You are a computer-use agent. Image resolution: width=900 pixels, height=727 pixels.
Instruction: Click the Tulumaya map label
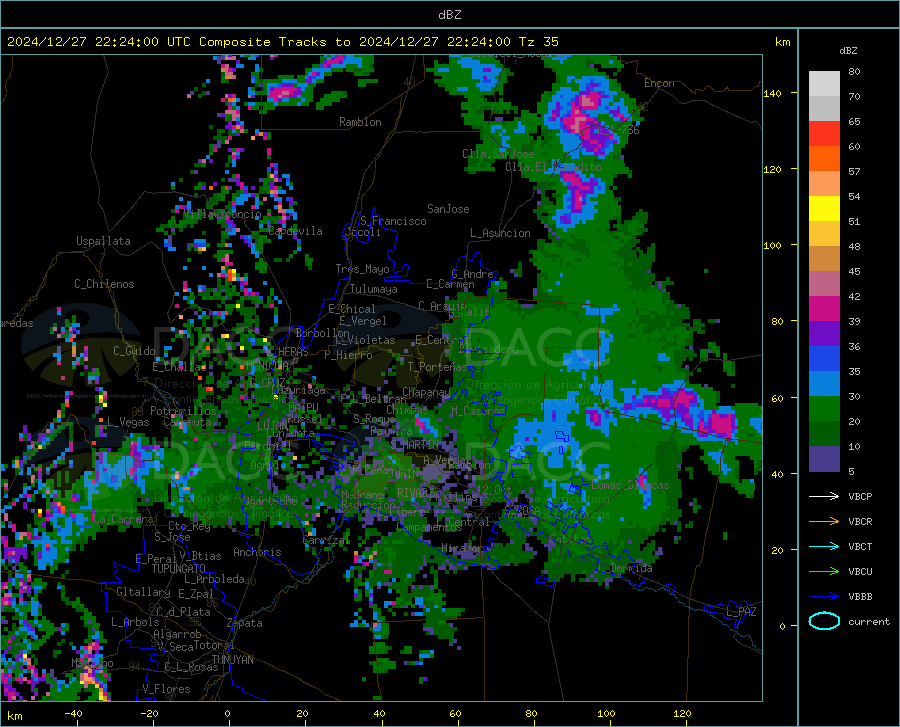(374, 289)
